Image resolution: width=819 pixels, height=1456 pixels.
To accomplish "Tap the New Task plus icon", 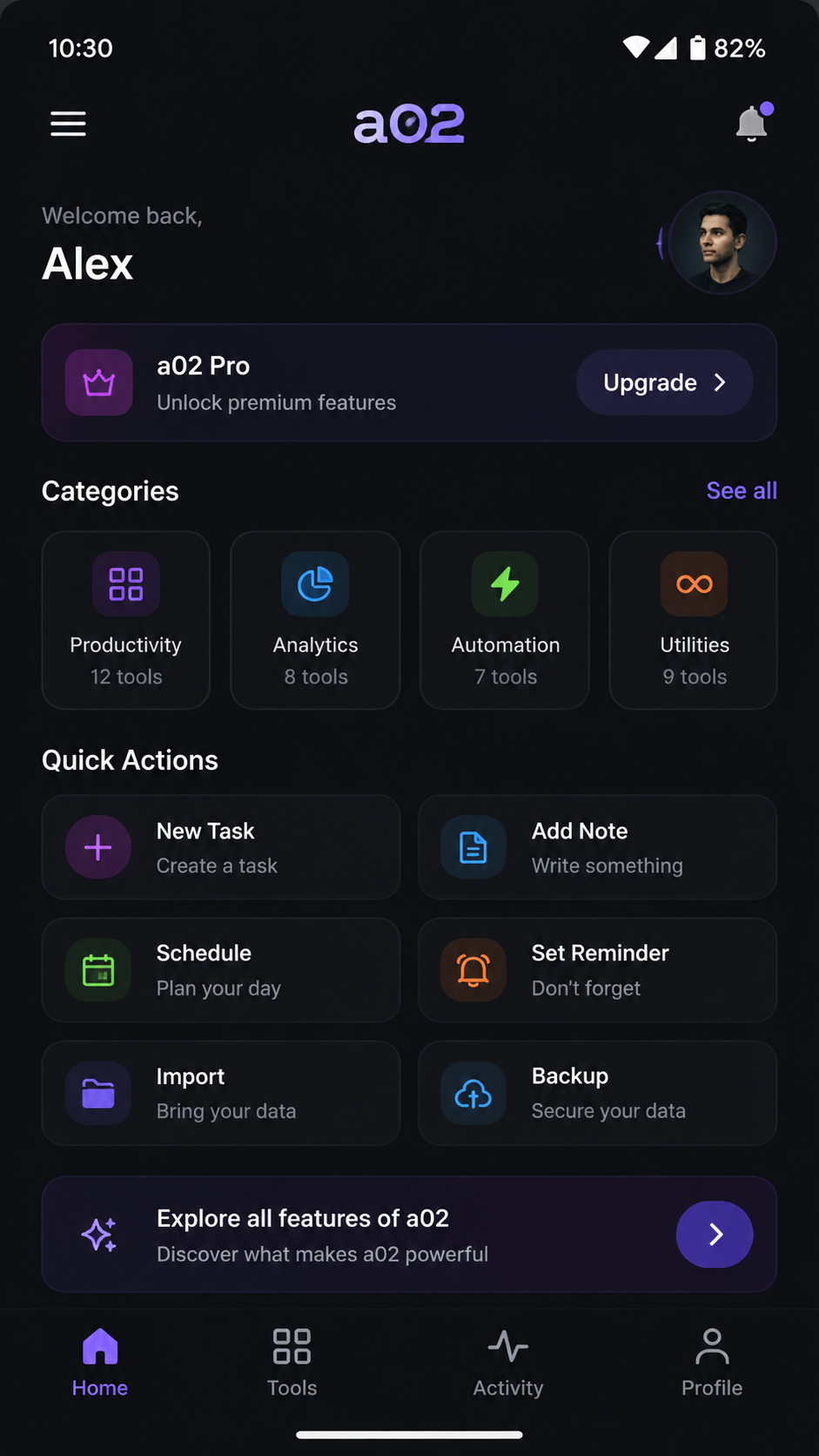I will [x=98, y=847].
